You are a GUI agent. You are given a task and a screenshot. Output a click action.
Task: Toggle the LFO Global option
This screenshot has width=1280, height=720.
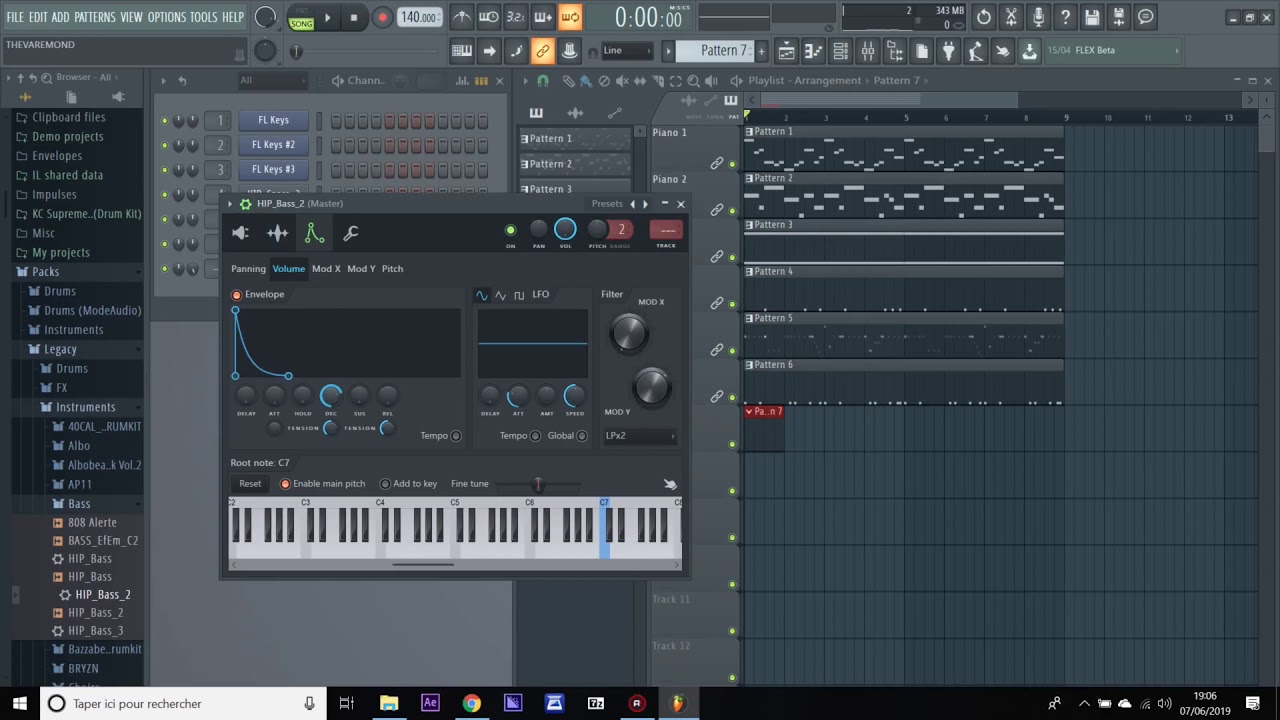pos(582,436)
